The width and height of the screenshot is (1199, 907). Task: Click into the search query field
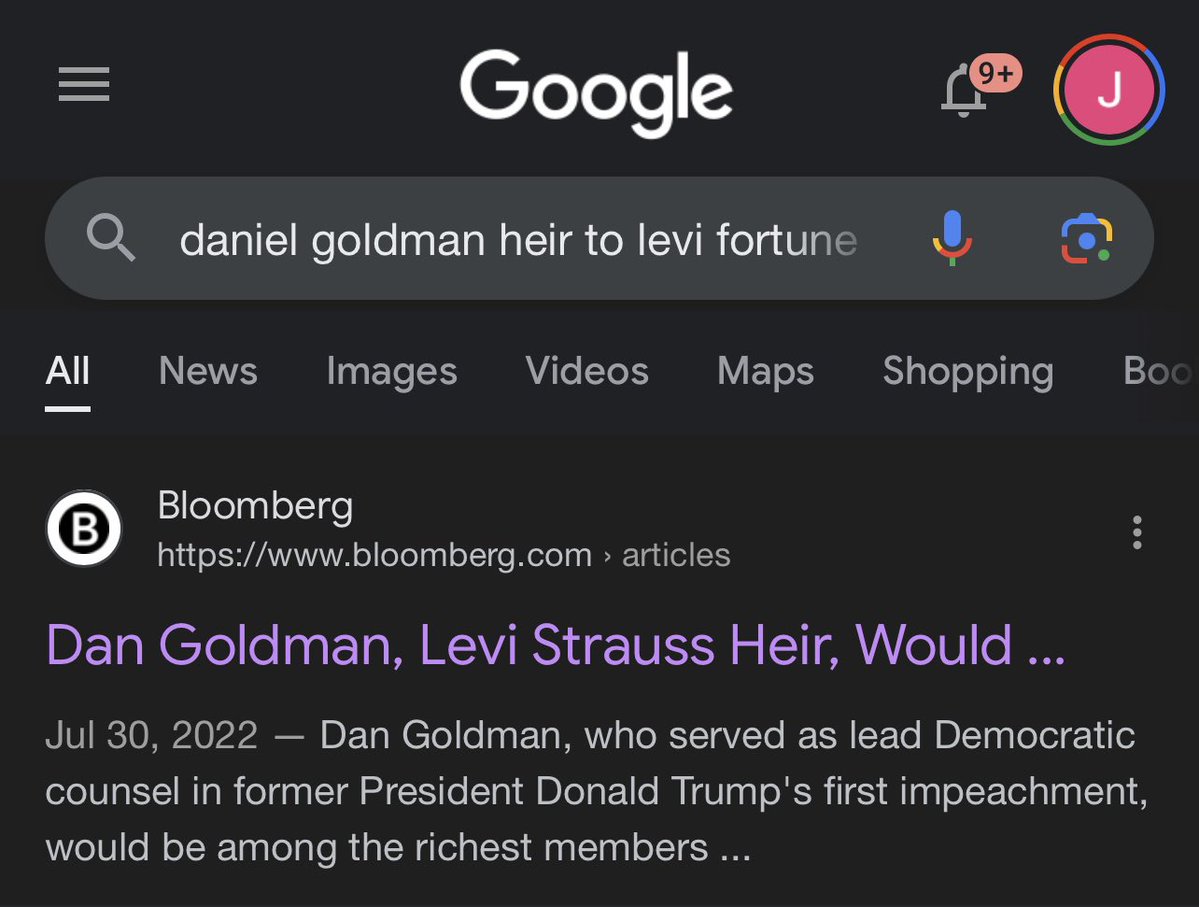(x=518, y=240)
